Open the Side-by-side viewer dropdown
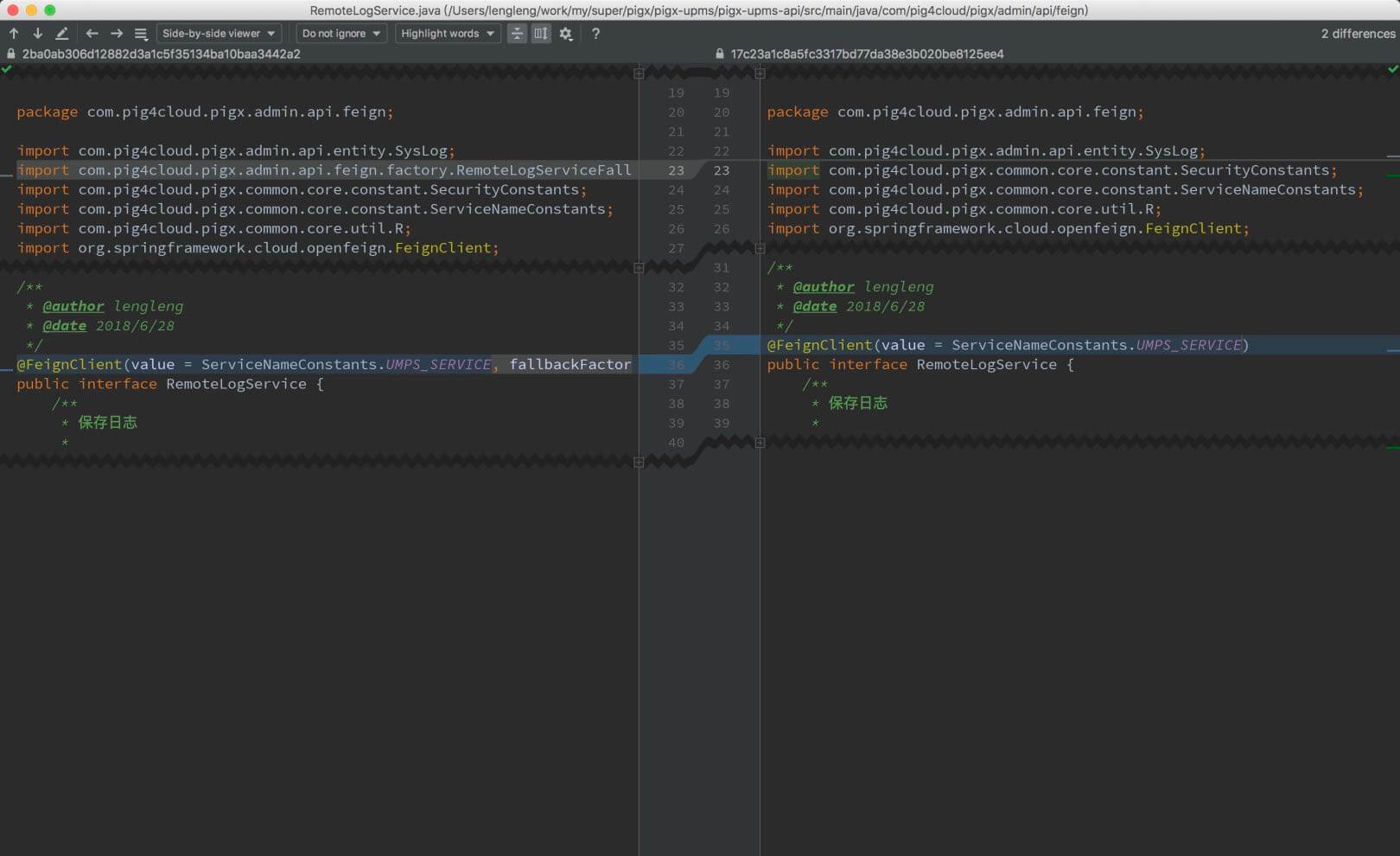This screenshot has width=1400, height=856. tap(219, 34)
